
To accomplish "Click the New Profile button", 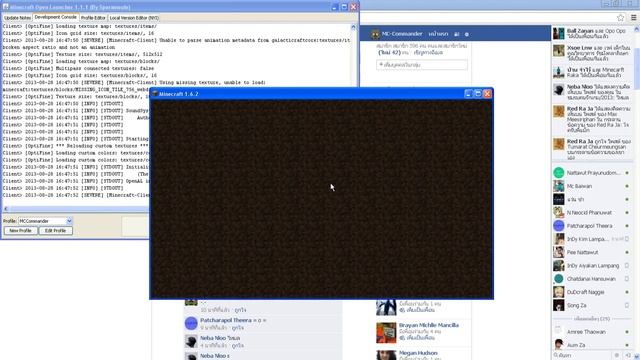I will click(20, 231).
